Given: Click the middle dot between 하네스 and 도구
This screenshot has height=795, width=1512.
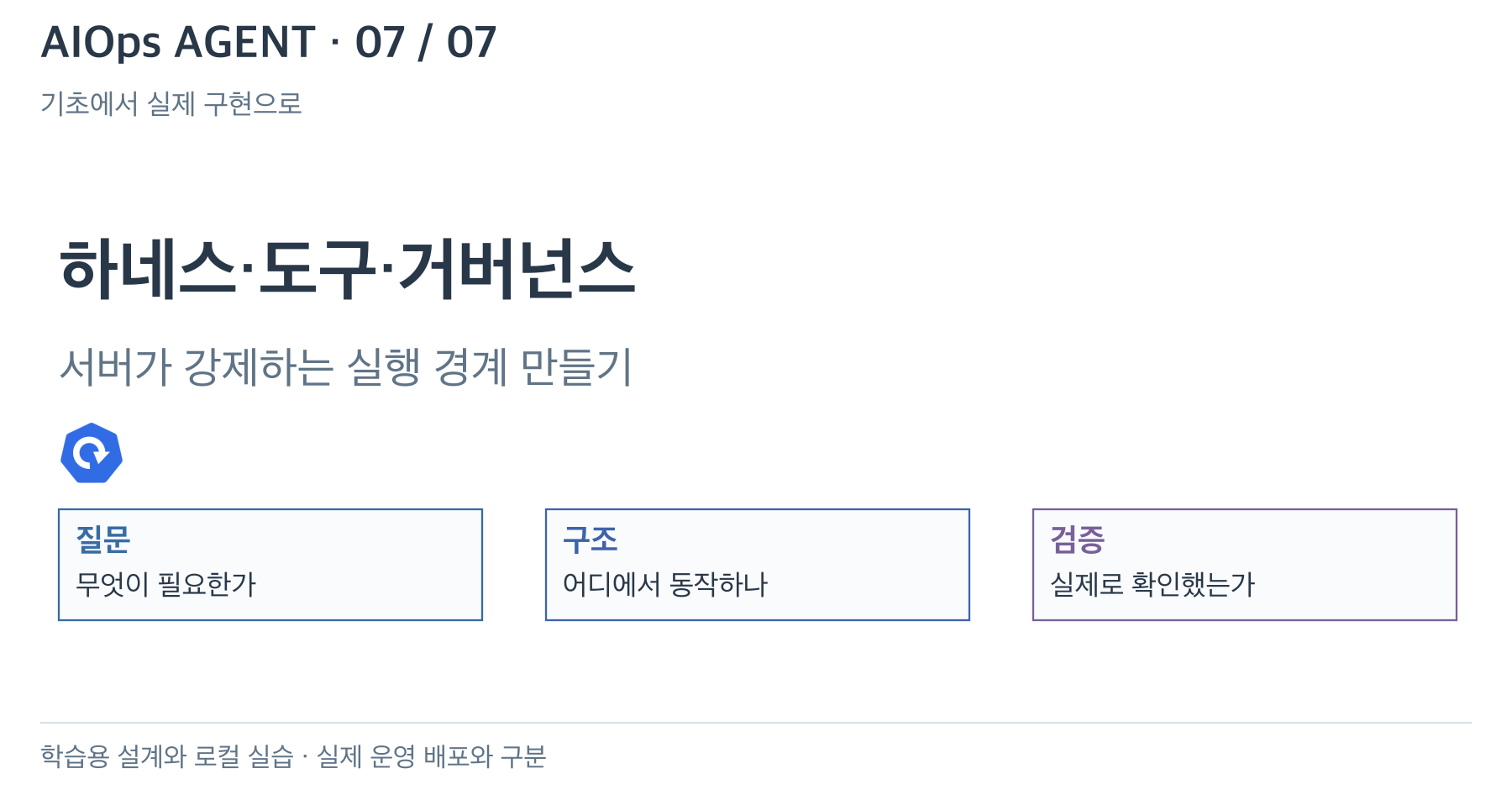Looking at the screenshot, I should click(248, 271).
